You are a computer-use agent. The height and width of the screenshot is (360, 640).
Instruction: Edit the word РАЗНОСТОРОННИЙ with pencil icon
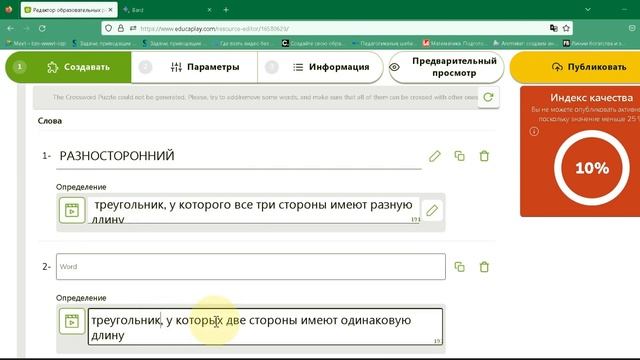[435, 156]
